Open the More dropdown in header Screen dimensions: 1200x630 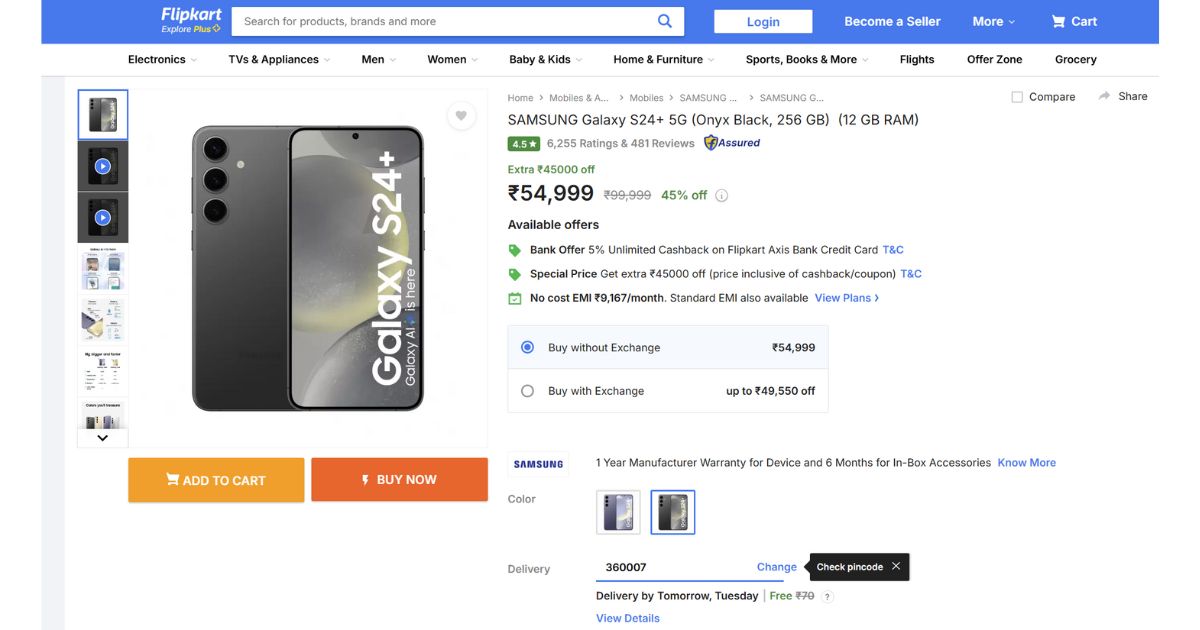[993, 21]
